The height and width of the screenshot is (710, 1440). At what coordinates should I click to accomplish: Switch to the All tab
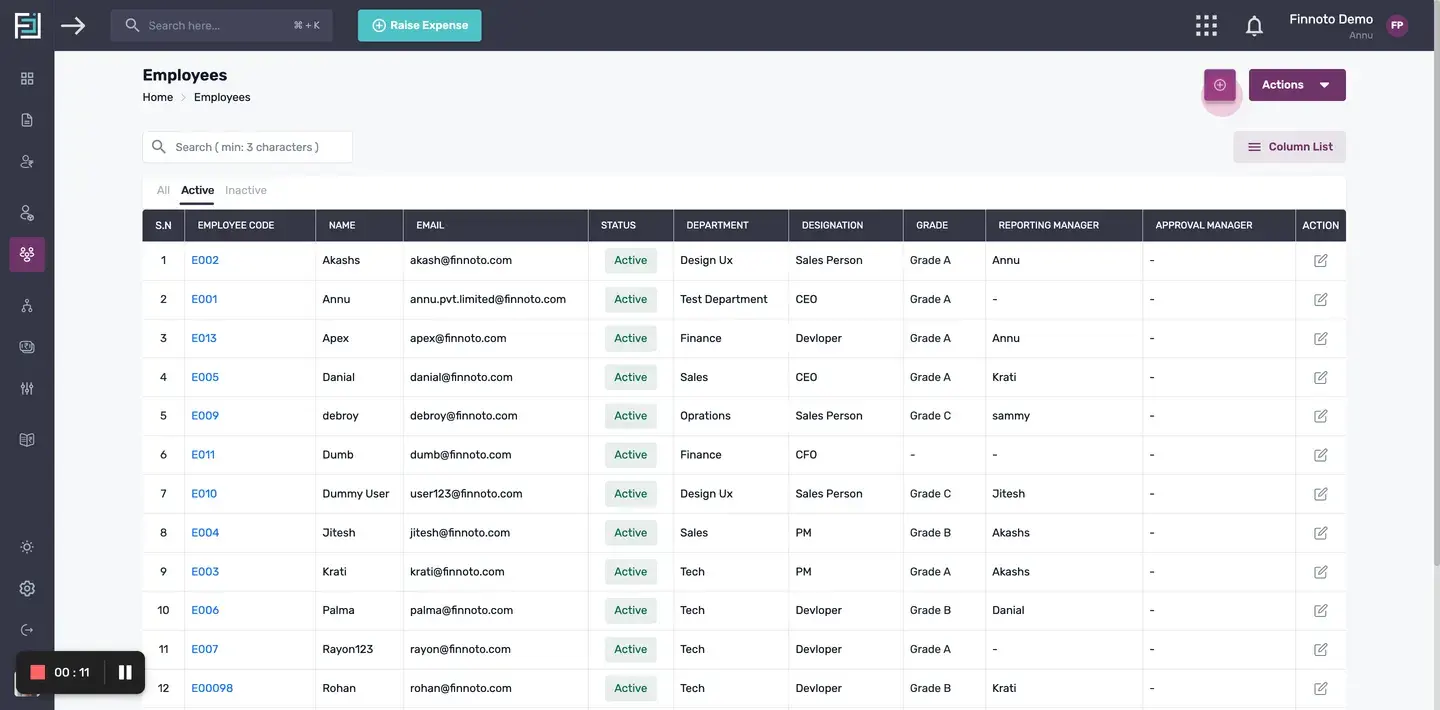point(163,190)
